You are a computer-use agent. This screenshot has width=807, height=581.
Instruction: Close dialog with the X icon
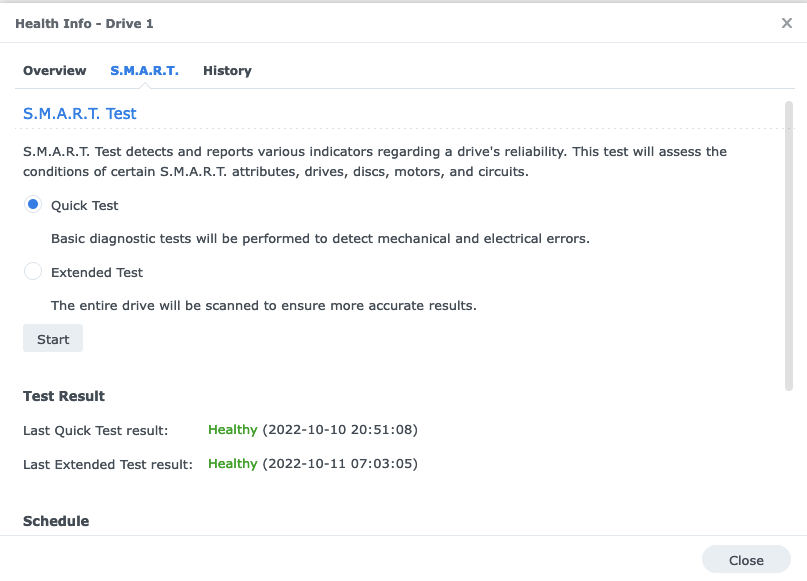(x=786, y=23)
